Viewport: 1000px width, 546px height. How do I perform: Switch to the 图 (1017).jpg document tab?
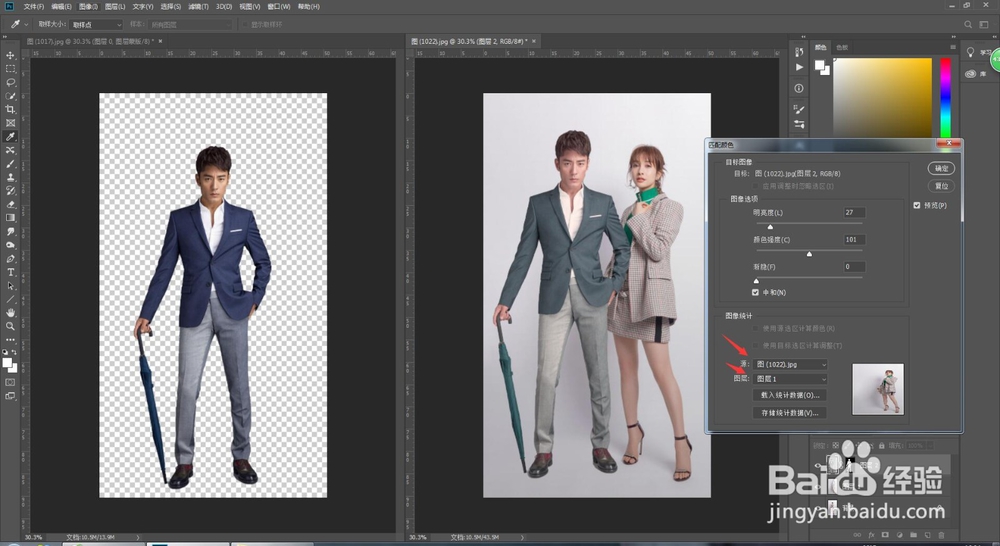[x=90, y=40]
